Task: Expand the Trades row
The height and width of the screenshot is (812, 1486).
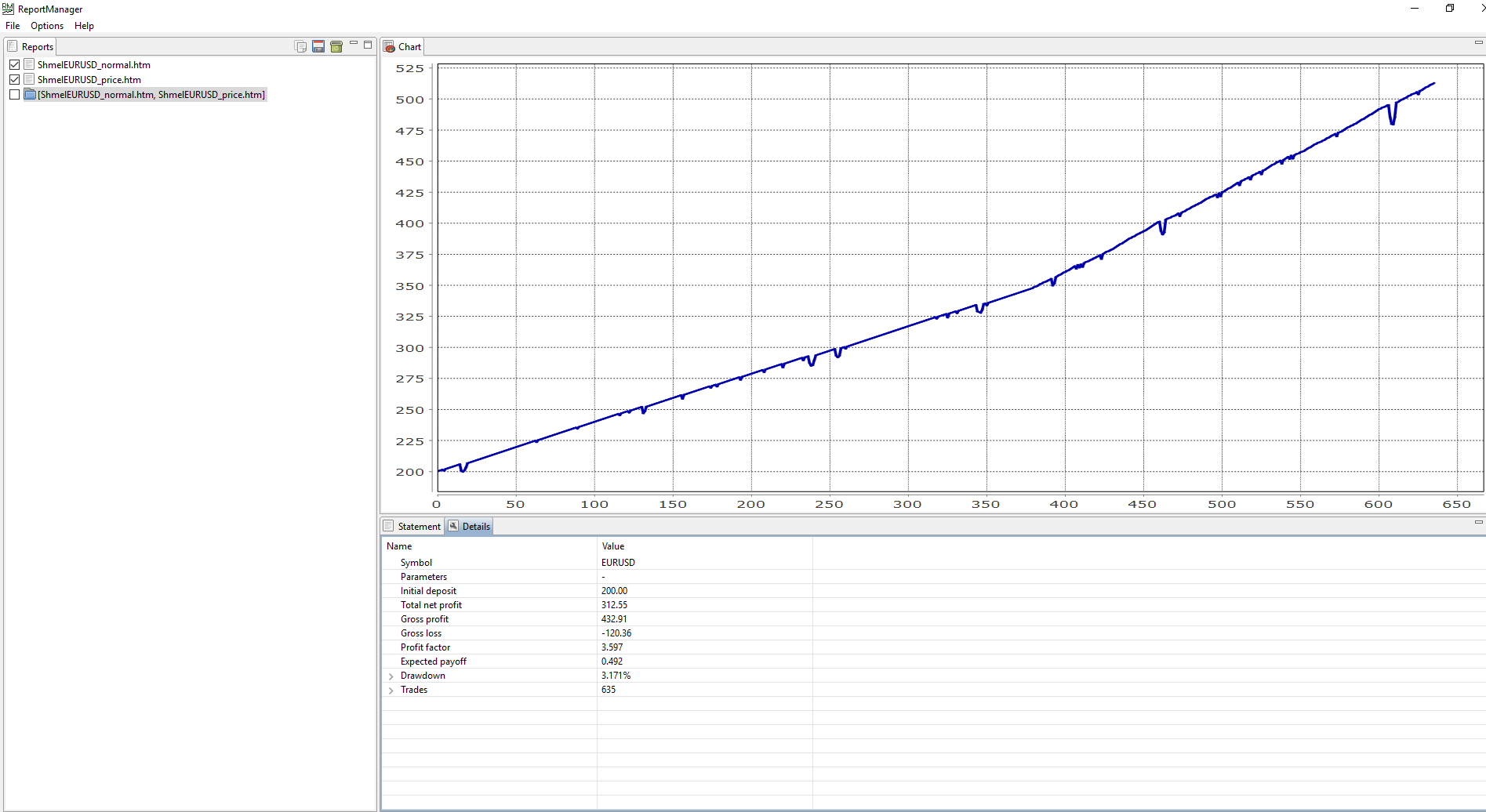Action: point(391,691)
